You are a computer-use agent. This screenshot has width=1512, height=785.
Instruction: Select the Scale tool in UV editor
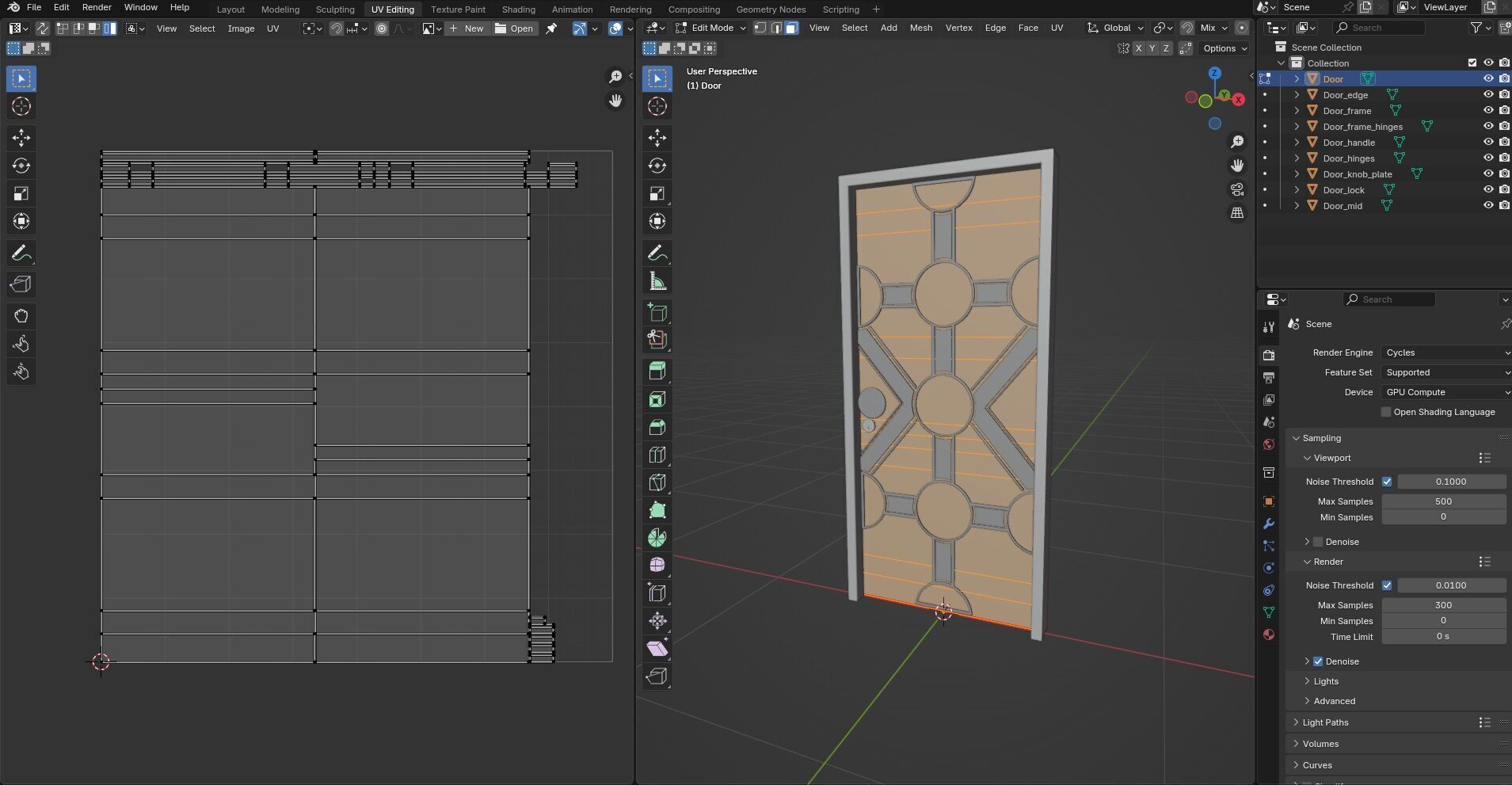(21, 193)
